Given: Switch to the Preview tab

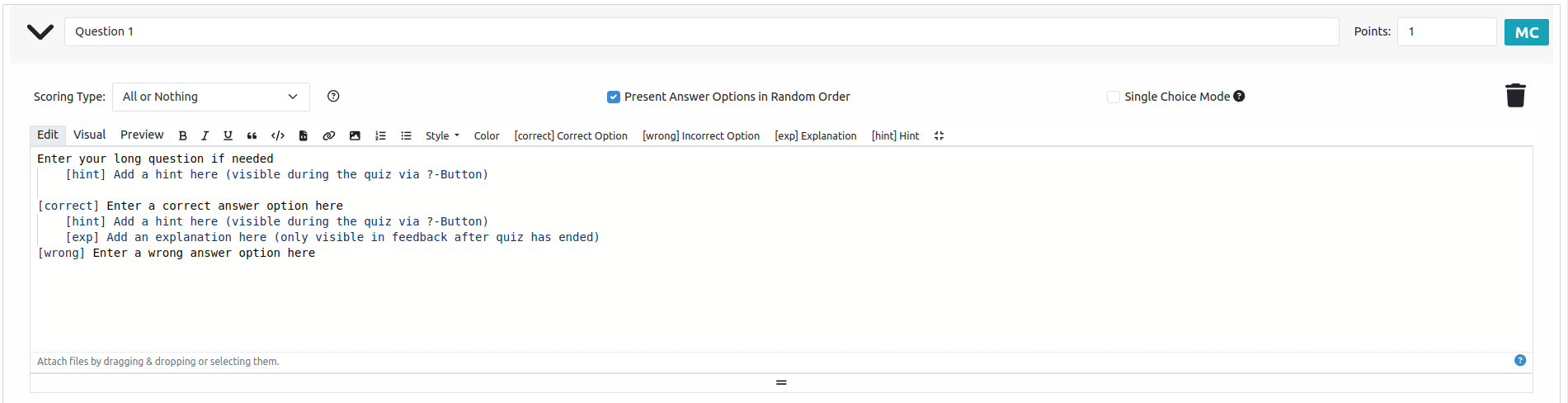Looking at the screenshot, I should coord(142,135).
